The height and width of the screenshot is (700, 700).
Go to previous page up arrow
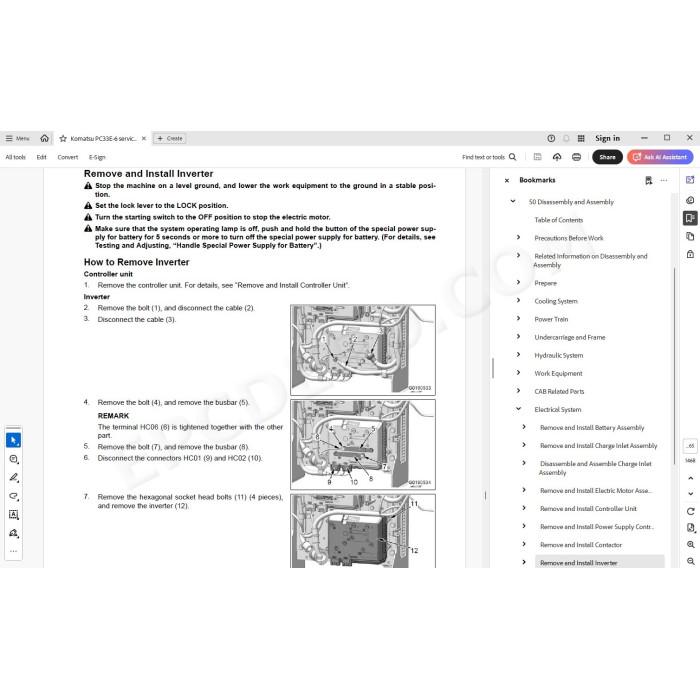[691, 478]
